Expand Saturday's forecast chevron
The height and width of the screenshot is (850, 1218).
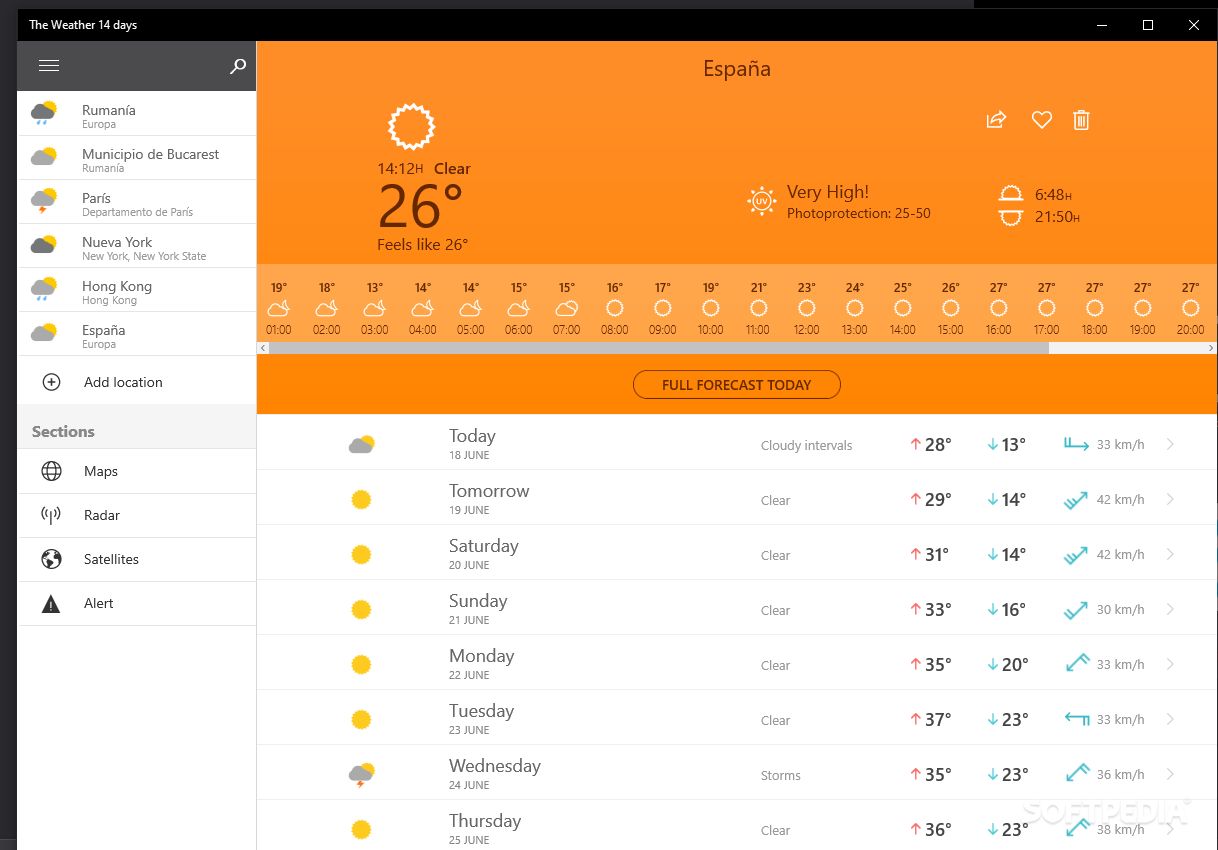coord(1170,554)
